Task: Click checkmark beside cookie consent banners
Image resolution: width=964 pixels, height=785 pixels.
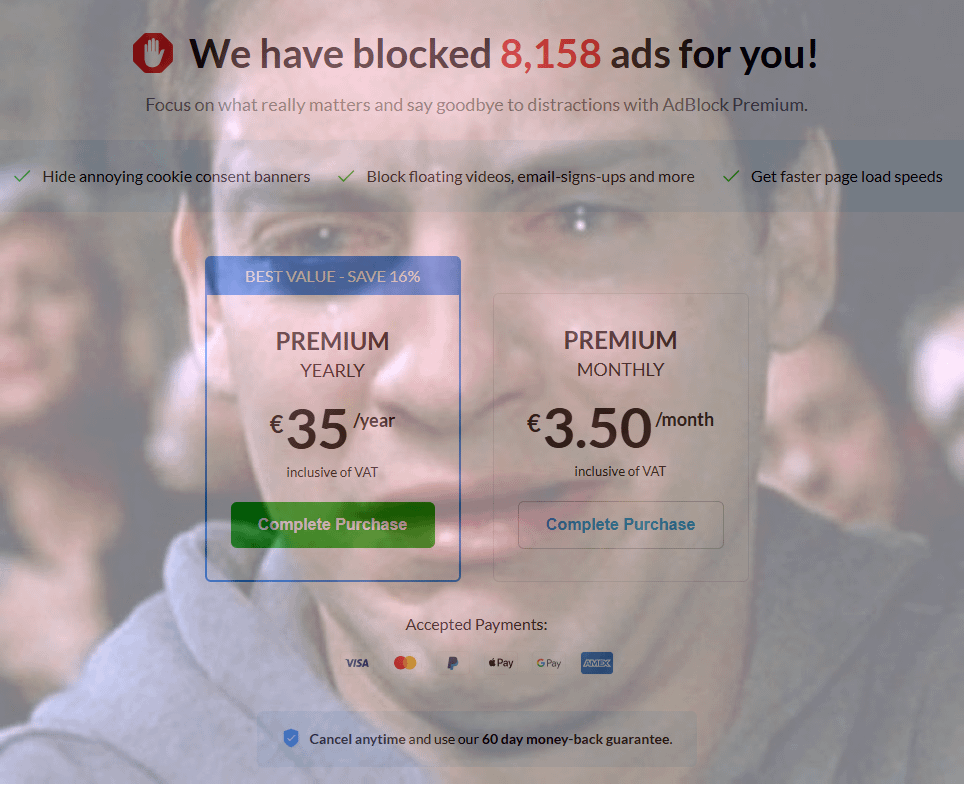Action: (22, 176)
